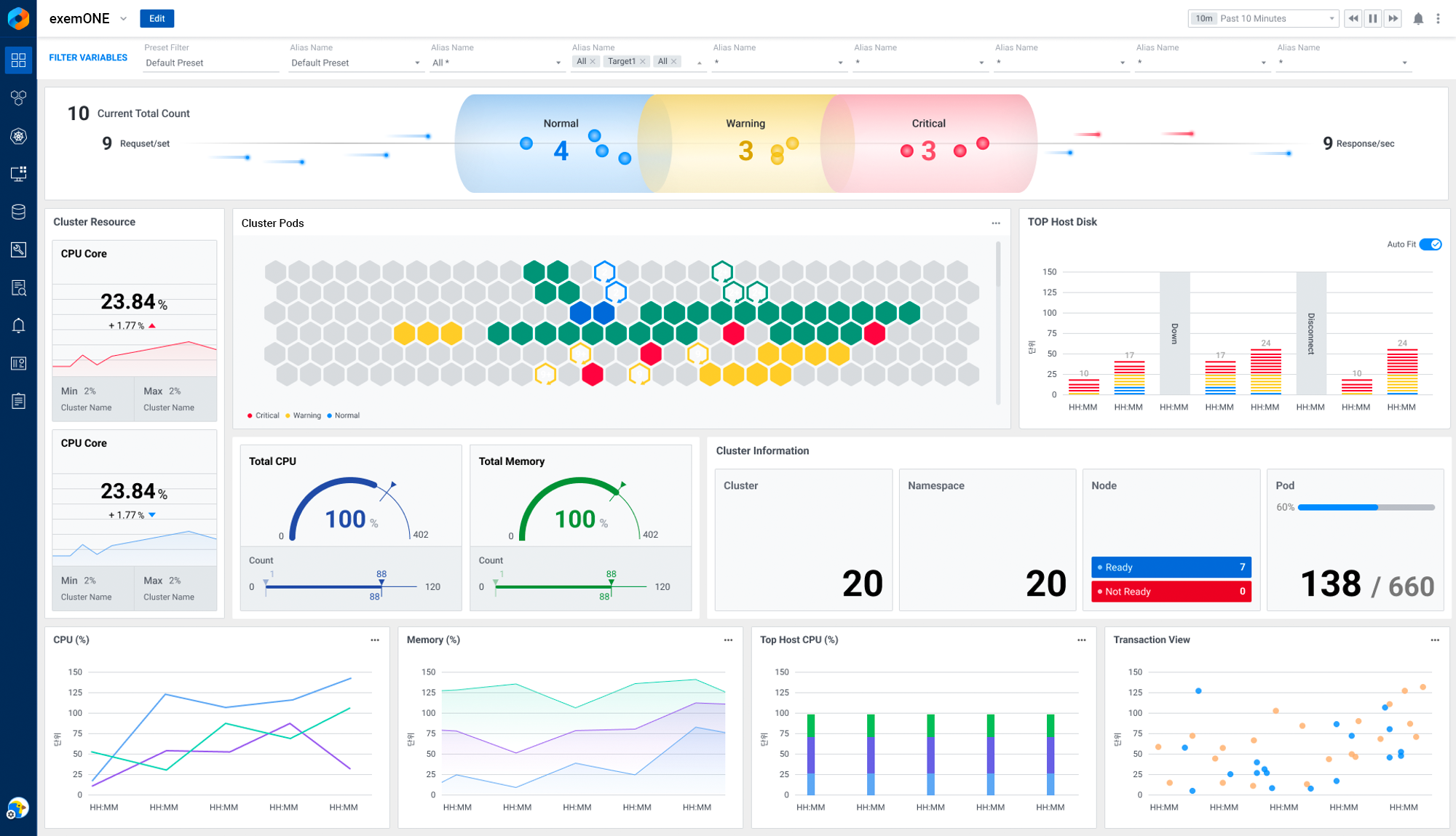Open the Kubernetes sidebar icon

click(18, 136)
